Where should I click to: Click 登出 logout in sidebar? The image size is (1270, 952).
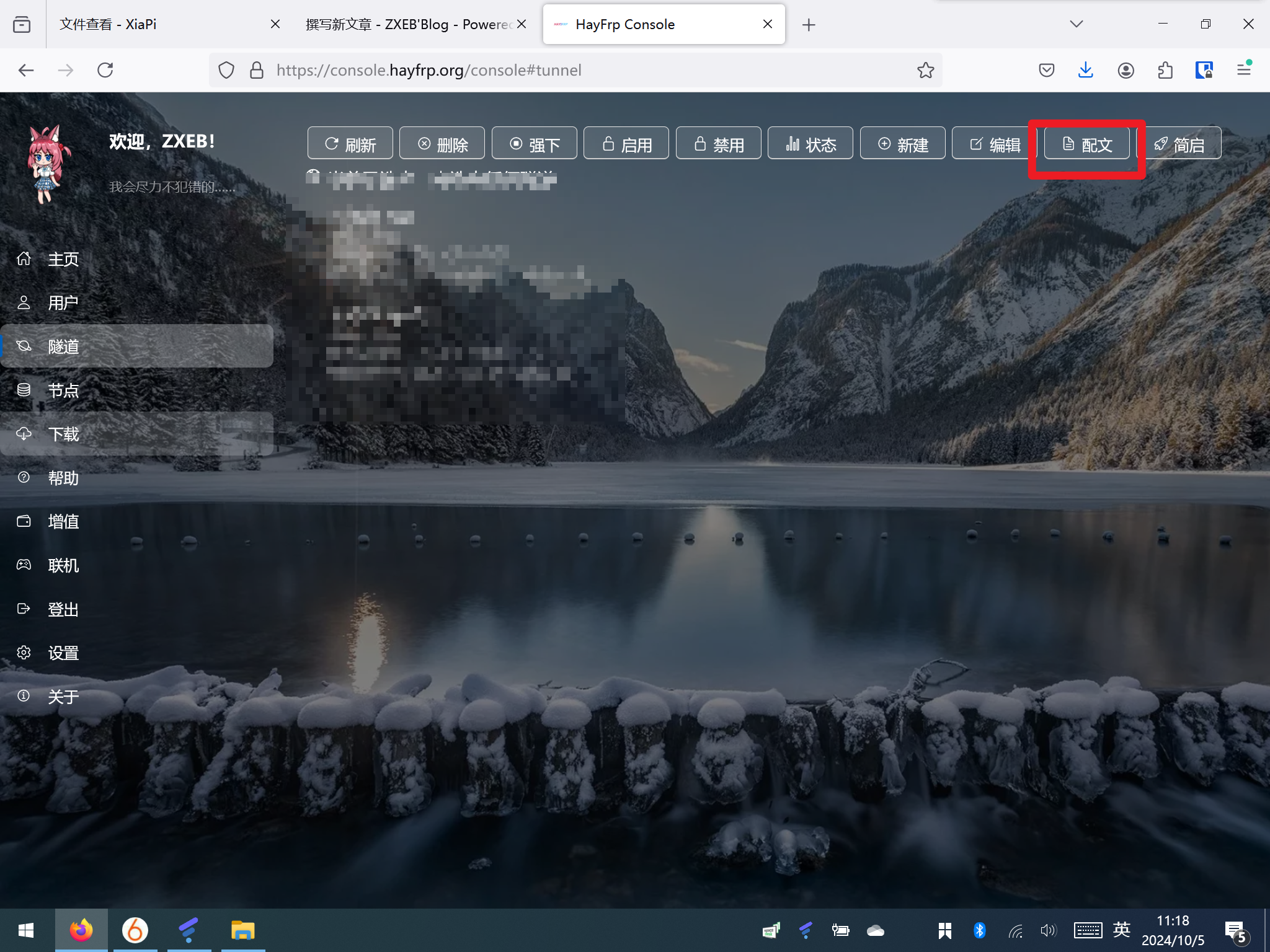(x=136, y=609)
